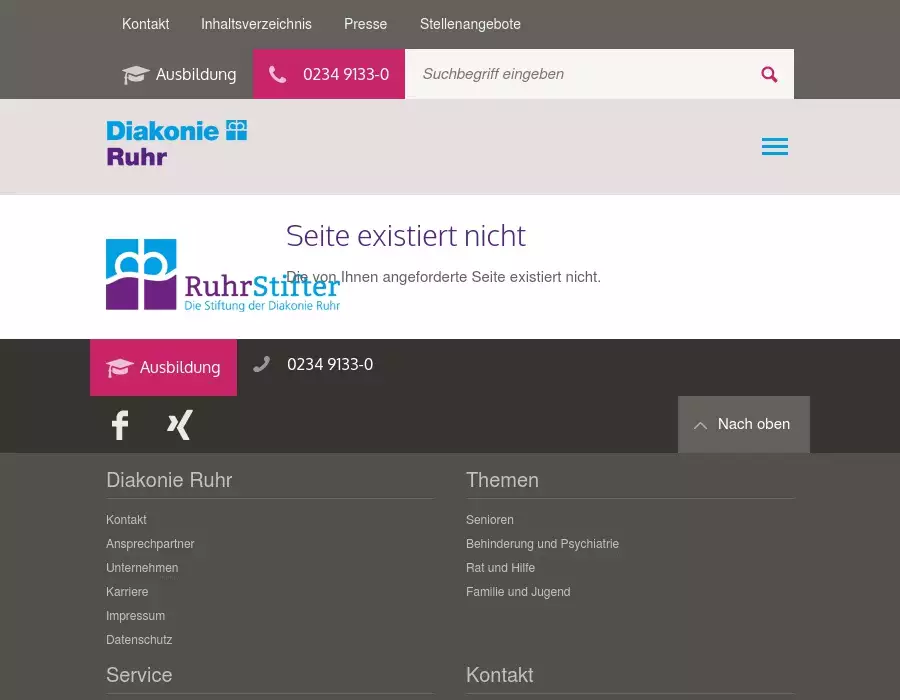Click the Facebook icon in footer

[x=120, y=425]
